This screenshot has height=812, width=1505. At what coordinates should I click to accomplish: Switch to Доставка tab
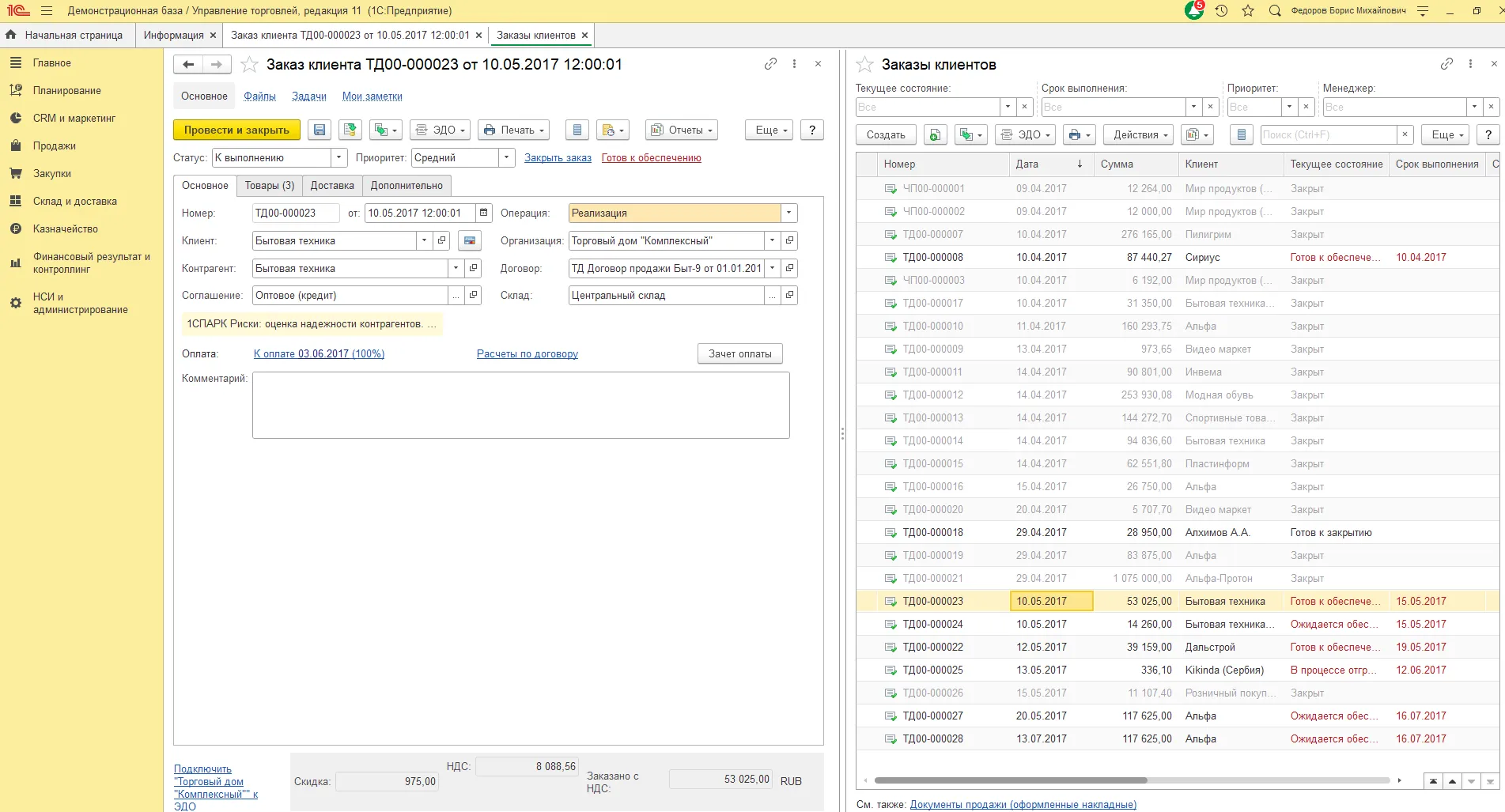point(332,186)
